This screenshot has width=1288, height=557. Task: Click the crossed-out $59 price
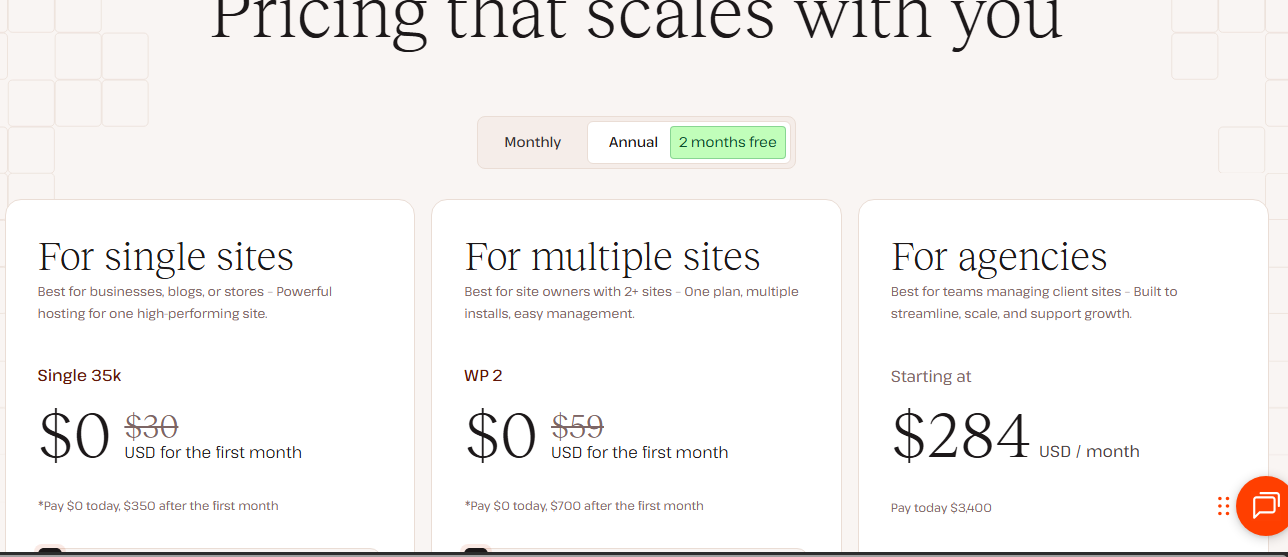click(577, 427)
